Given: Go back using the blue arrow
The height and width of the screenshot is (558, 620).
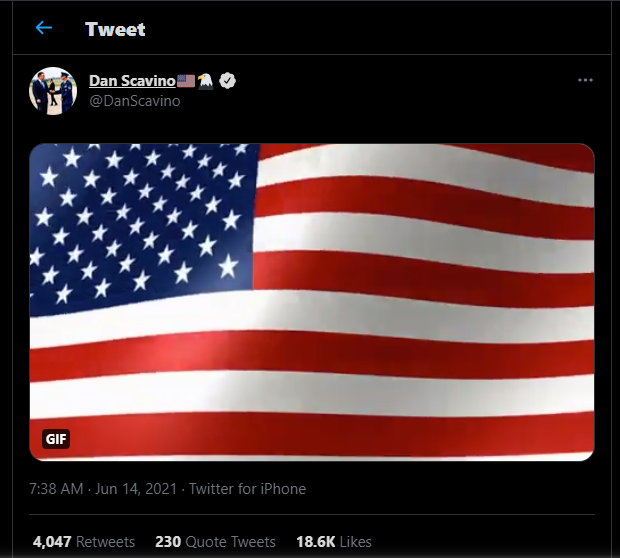Looking at the screenshot, I should tap(43, 28).
